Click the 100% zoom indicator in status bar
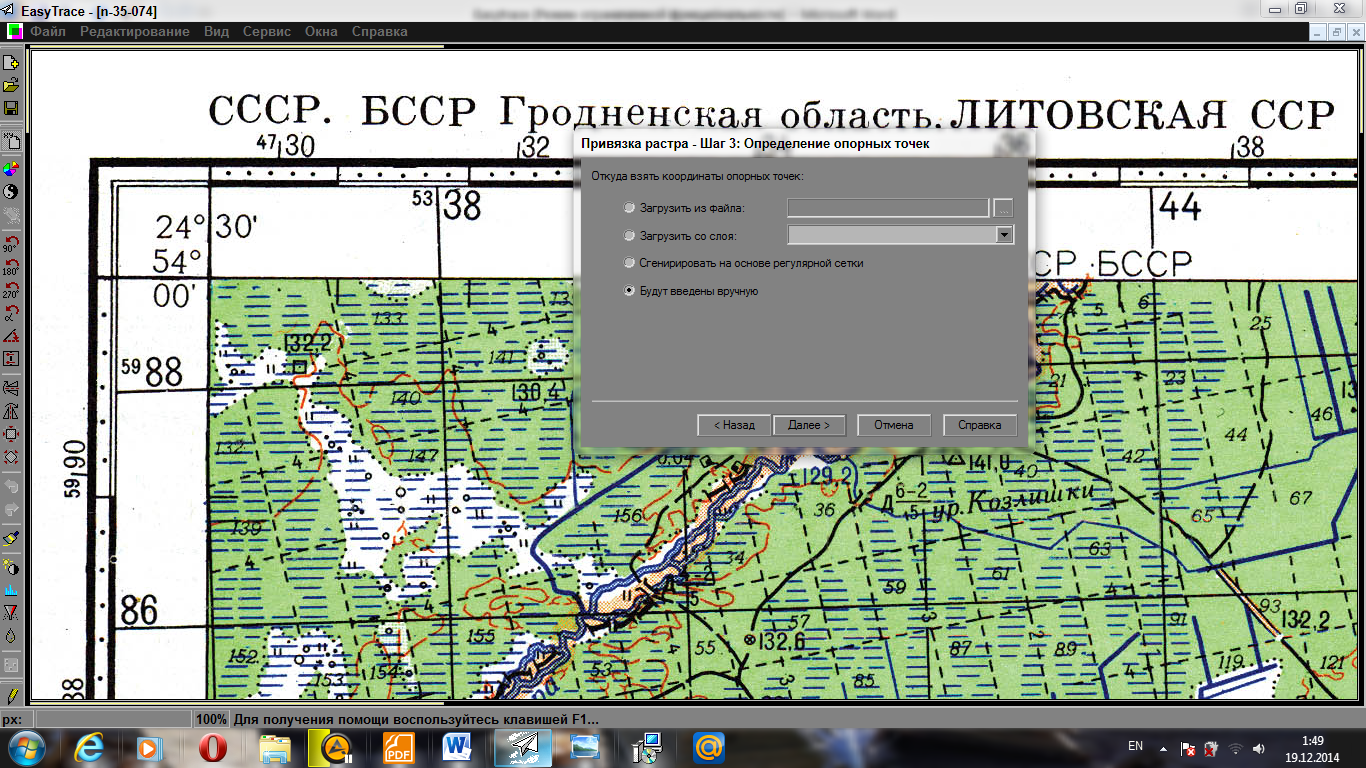This screenshot has width=1366, height=768. [211, 719]
